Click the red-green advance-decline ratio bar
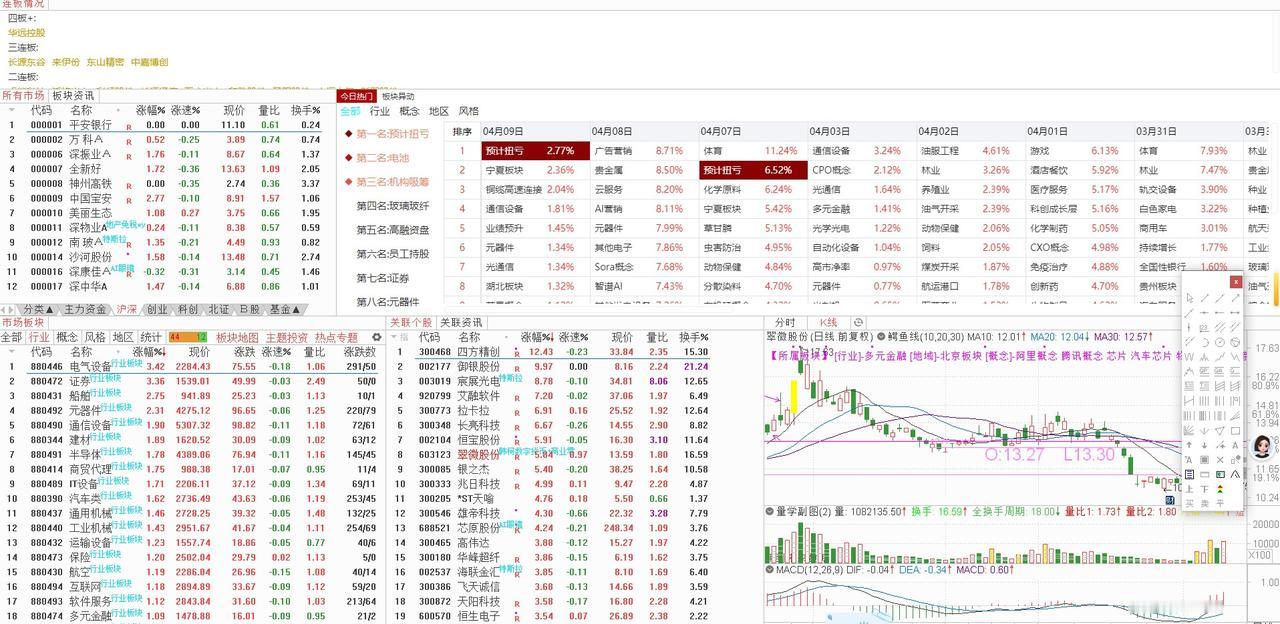The height and width of the screenshot is (624, 1280). [x=187, y=337]
